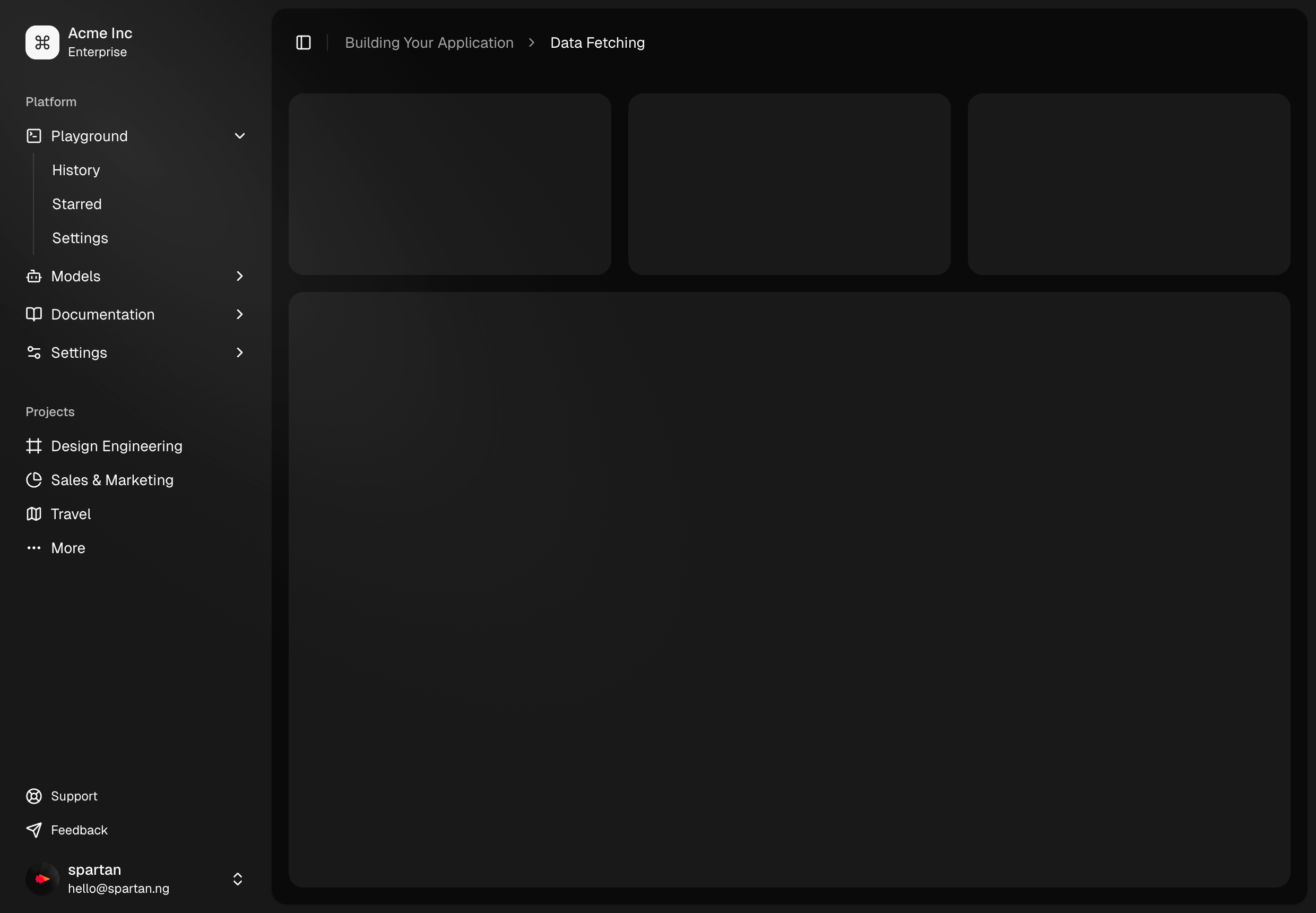Screen dimensions: 1316x913
Task: Select Data Fetching in the breadcrumb
Action: 597,42
